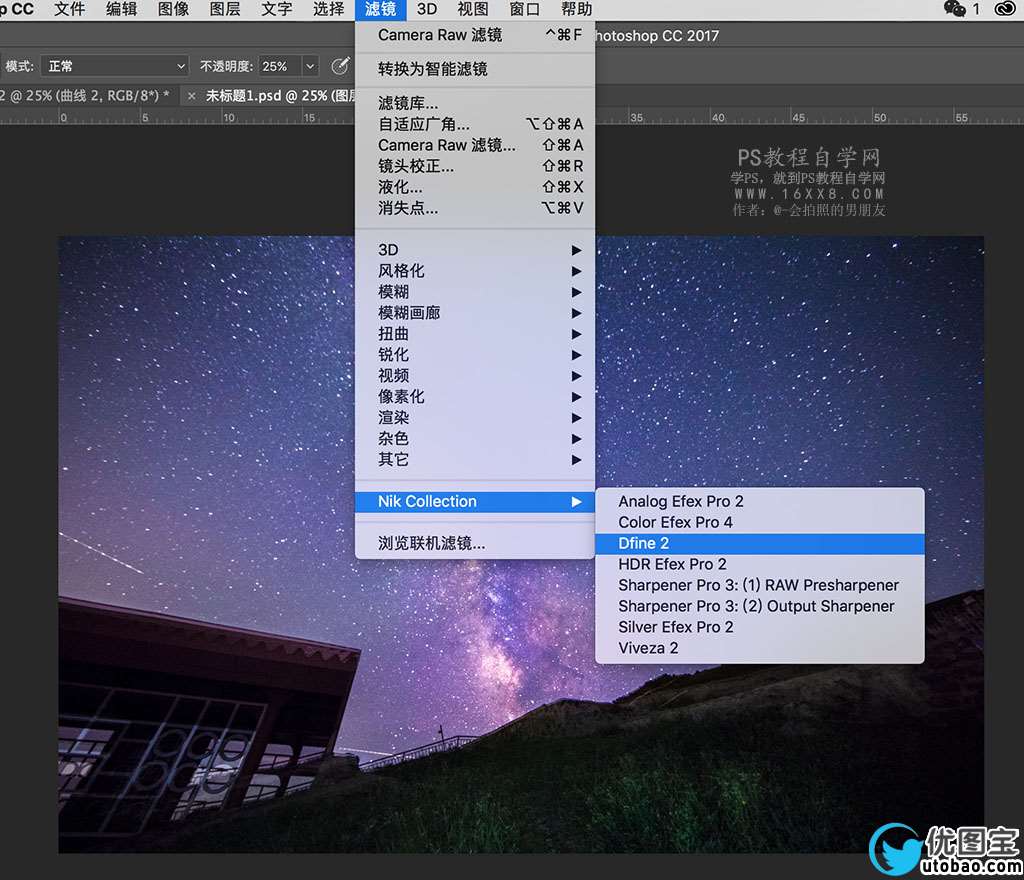Click the WeChat icon in menu bar
Viewport: 1024px width, 880px height.
click(955, 9)
